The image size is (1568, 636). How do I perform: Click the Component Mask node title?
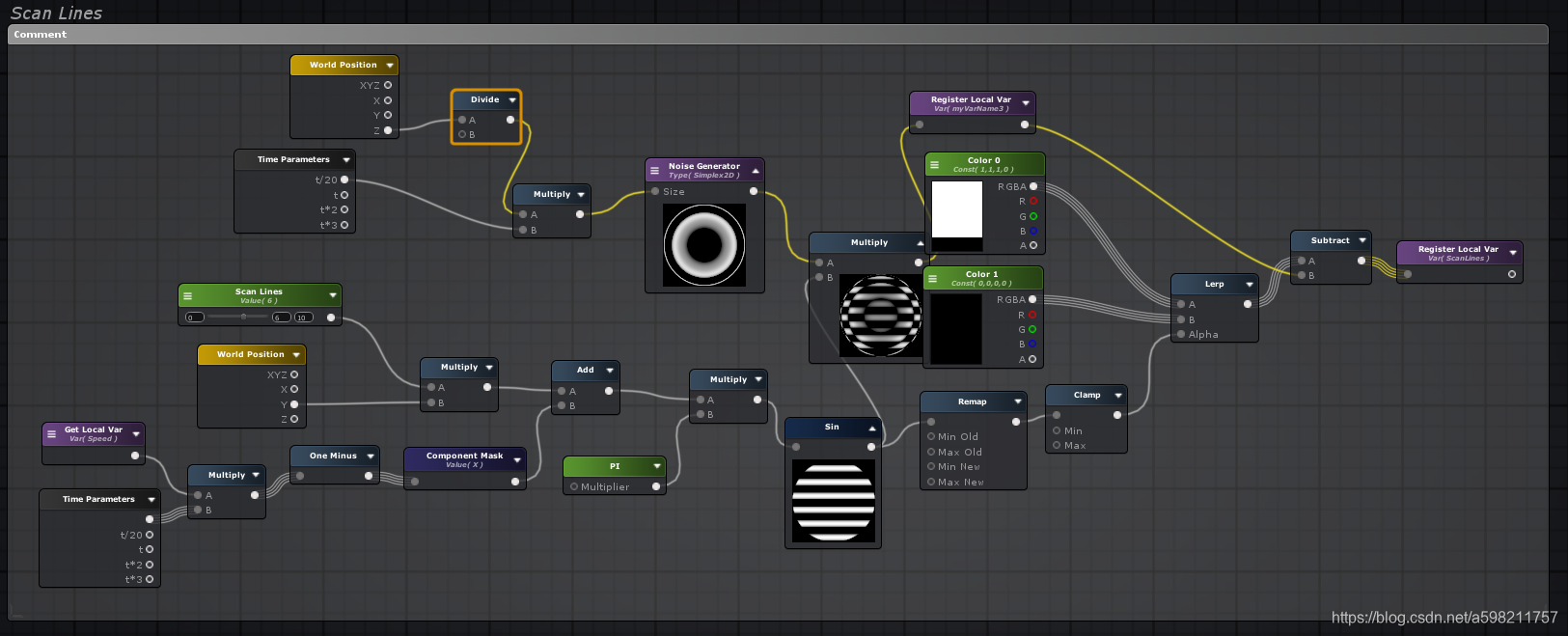tap(464, 456)
